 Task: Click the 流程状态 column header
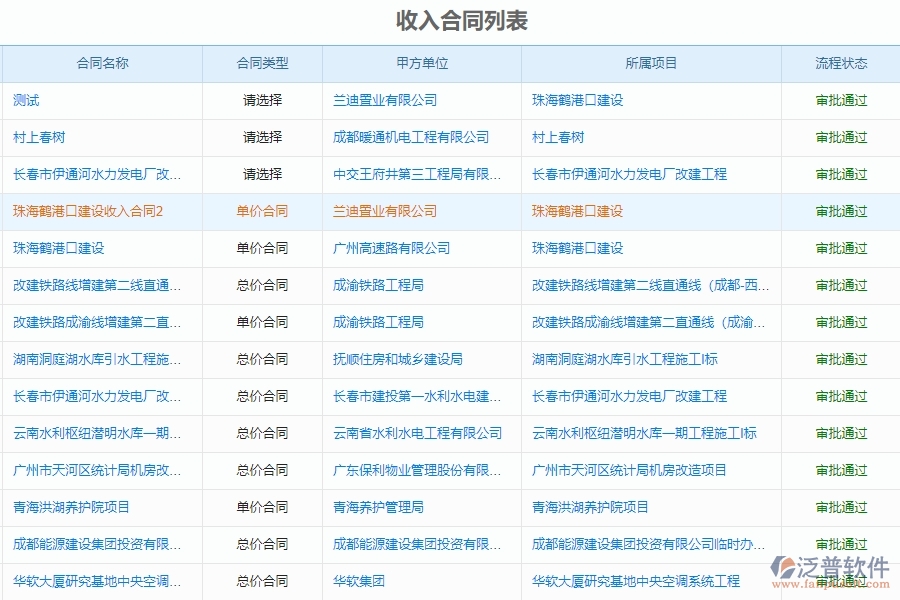click(840, 63)
